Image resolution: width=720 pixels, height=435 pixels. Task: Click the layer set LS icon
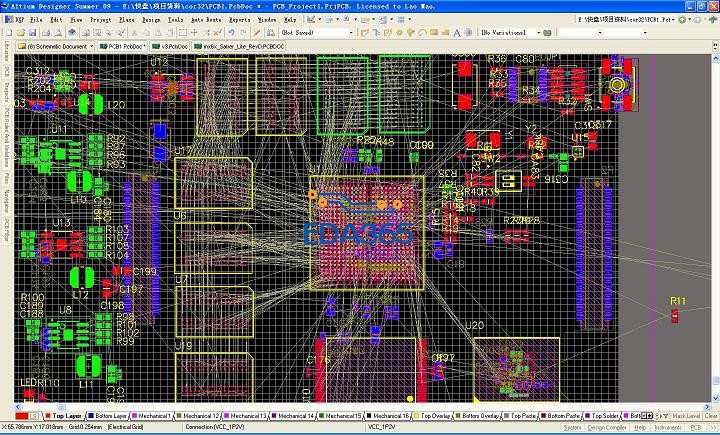tap(33, 415)
